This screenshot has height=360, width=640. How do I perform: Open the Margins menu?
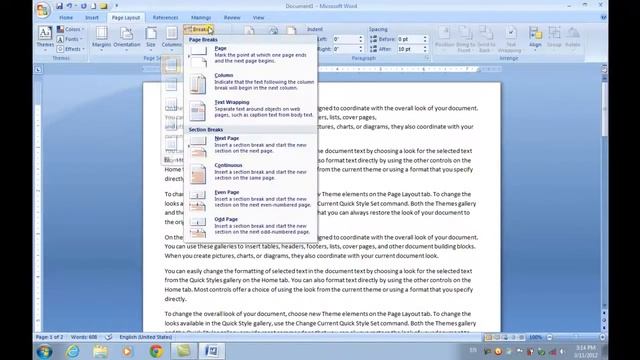[101, 39]
